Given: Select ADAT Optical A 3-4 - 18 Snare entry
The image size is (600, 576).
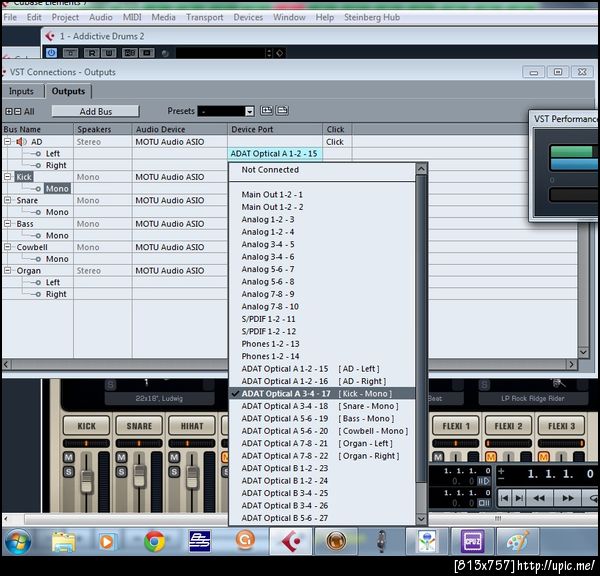Looking at the screenshot, I should click(320, 406).
